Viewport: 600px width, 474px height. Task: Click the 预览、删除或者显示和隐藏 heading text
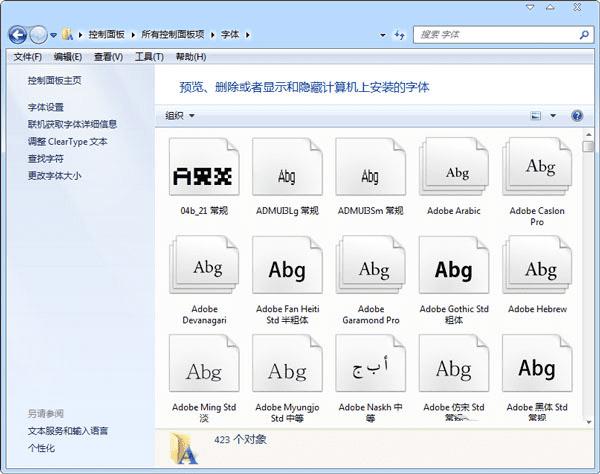304,87
